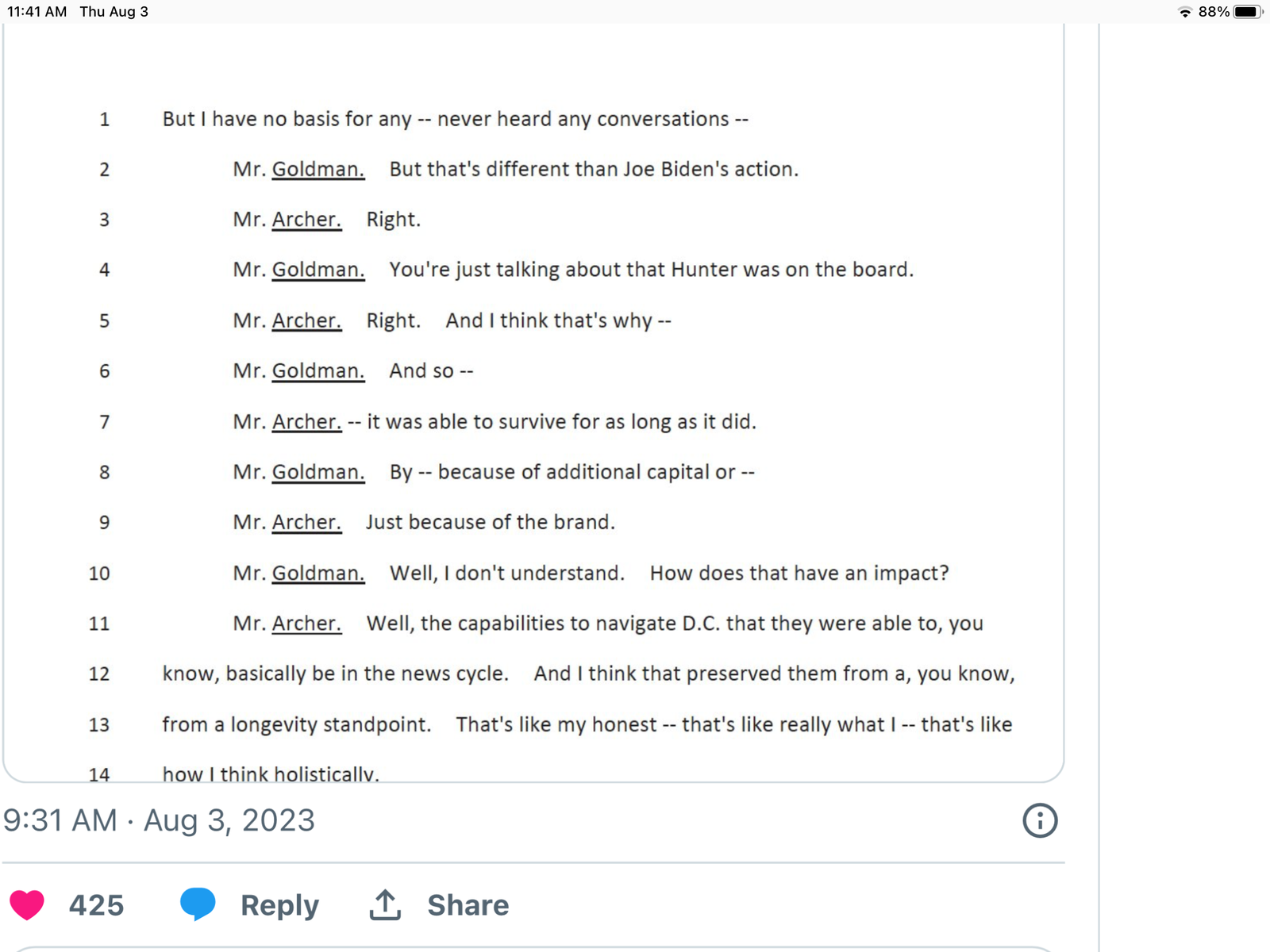The width and height of the screenshot is (1270, 952).
Task: Tap the 88% battery percentage text
Action: (1214, 12)
